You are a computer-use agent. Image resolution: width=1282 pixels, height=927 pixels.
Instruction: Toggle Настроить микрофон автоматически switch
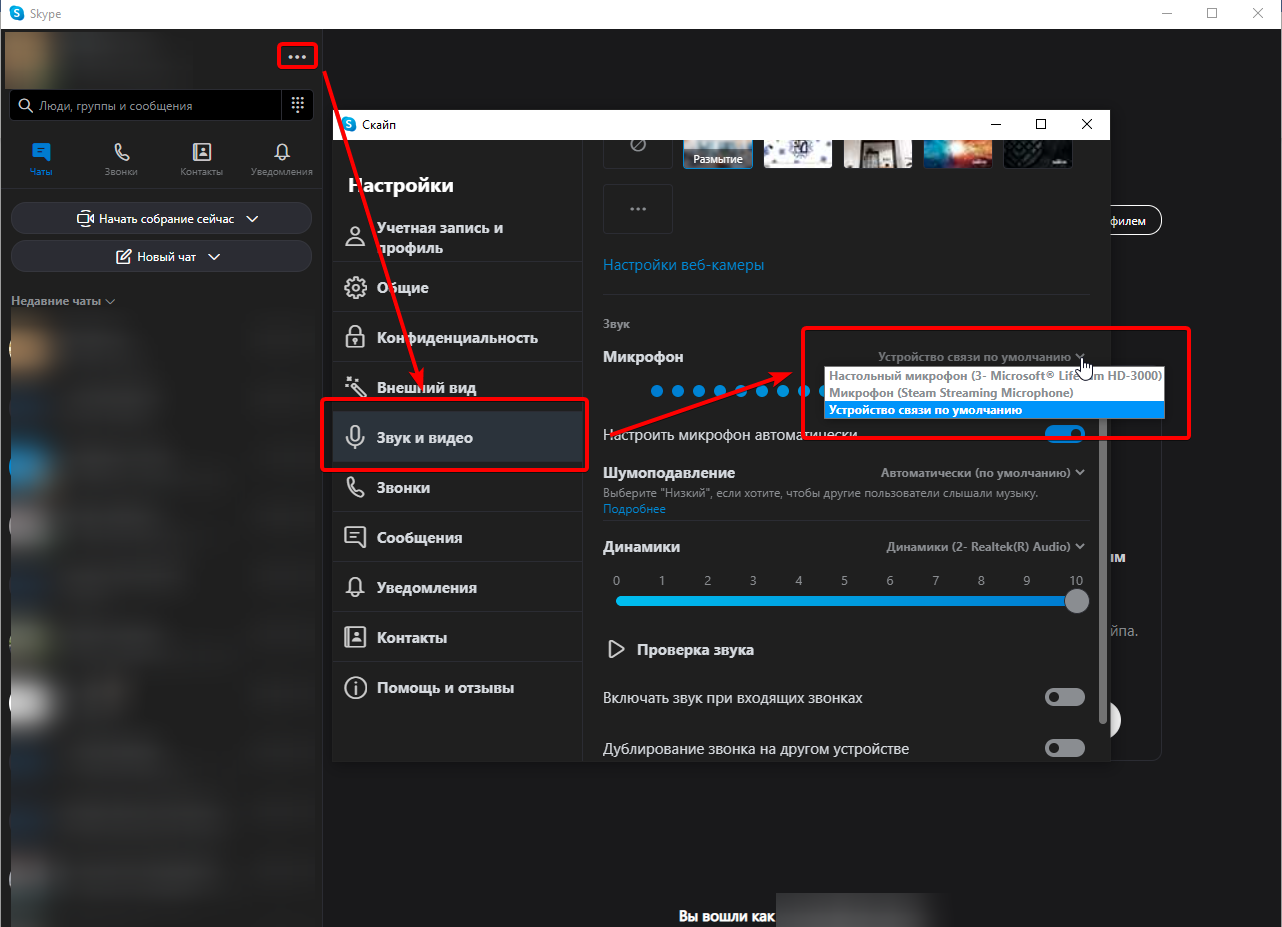pos(1065,434)
